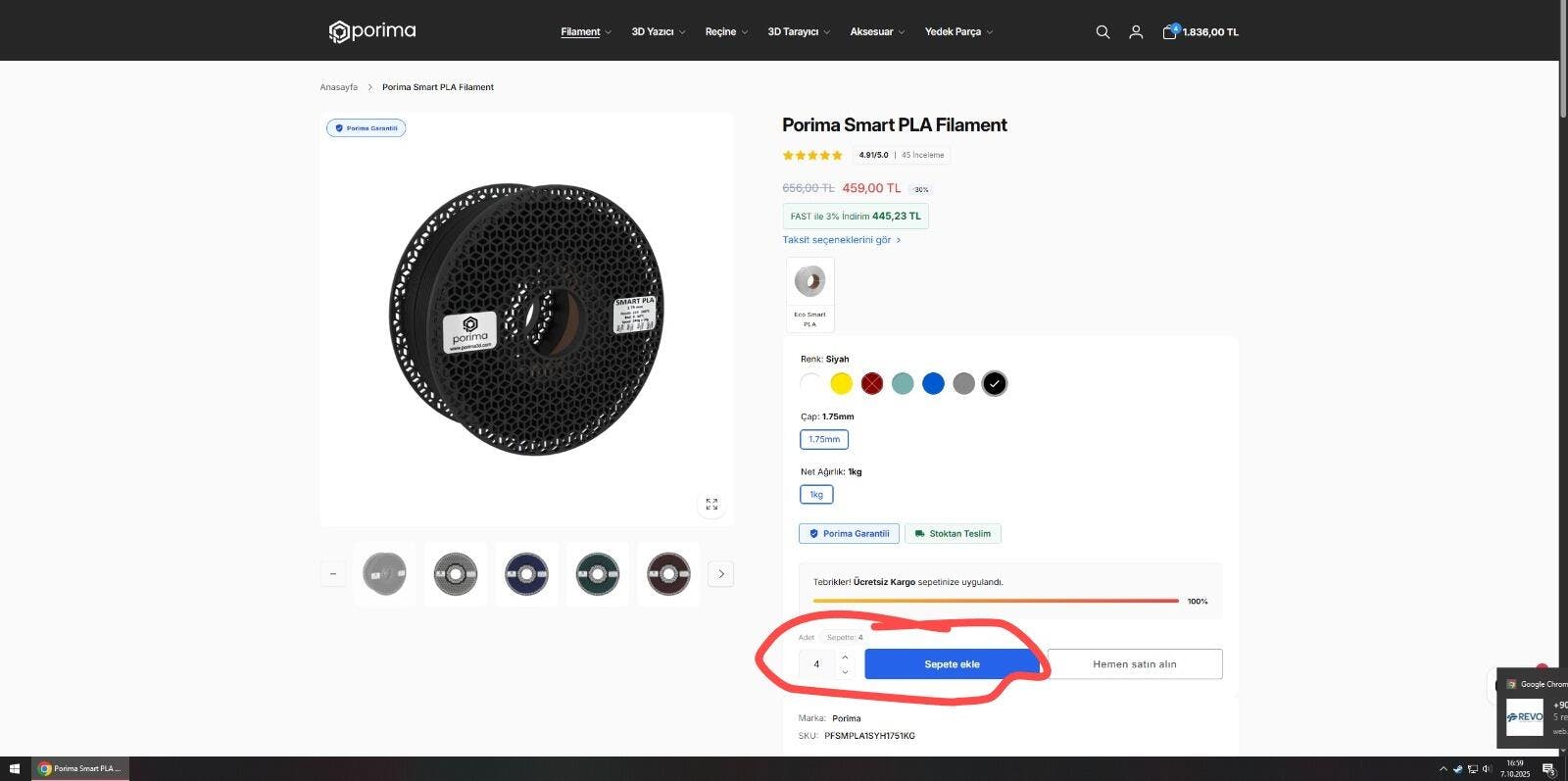1568x781 pixels.
Task: Select the black color option
Action: (994, 383)
